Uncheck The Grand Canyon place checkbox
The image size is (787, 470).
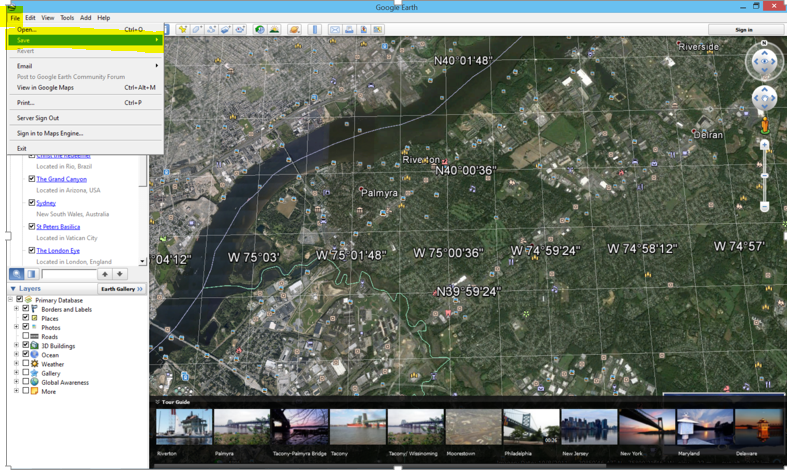(32, 179)
